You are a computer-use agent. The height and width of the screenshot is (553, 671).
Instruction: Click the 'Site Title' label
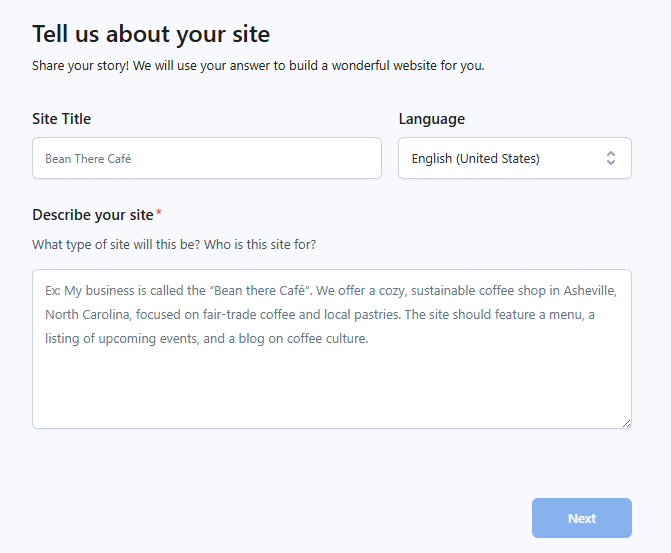62,119
